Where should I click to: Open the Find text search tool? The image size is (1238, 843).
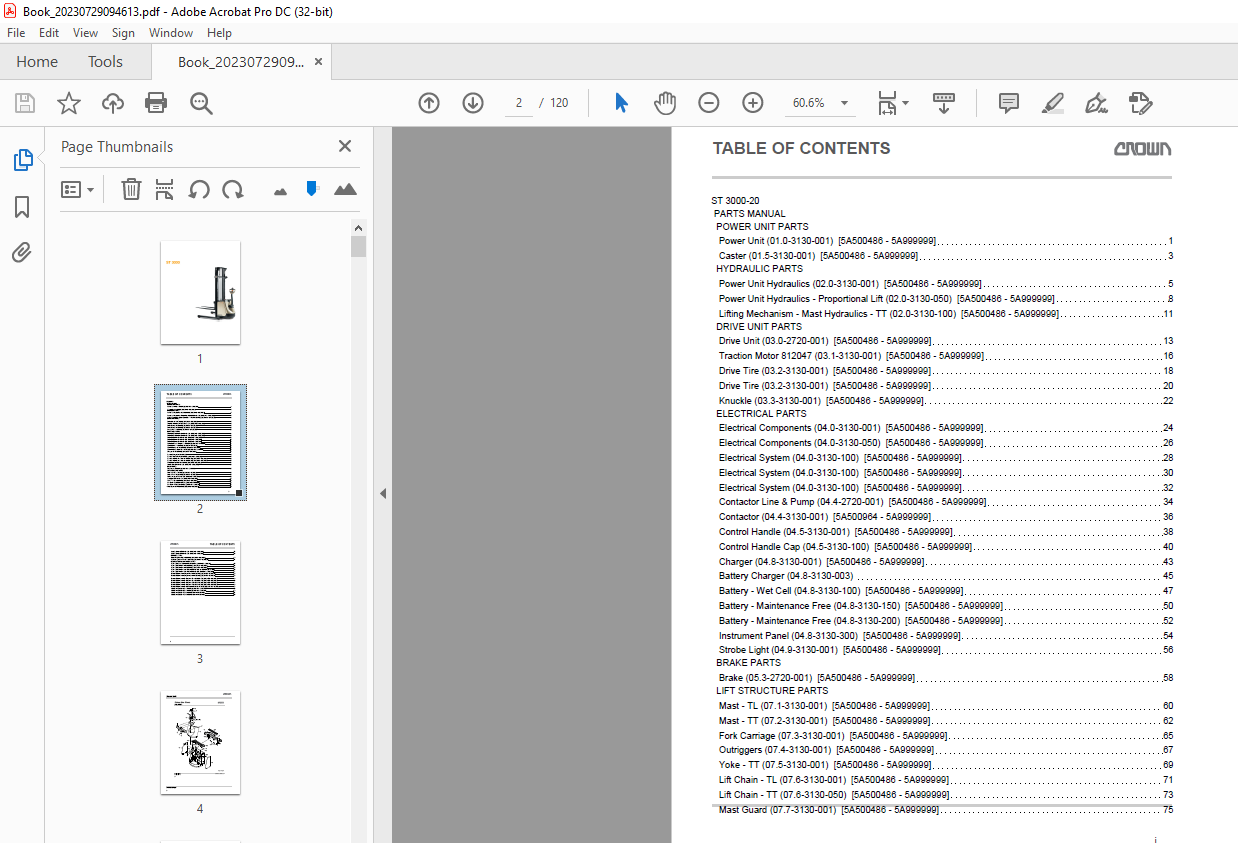[x=201, y=103]
